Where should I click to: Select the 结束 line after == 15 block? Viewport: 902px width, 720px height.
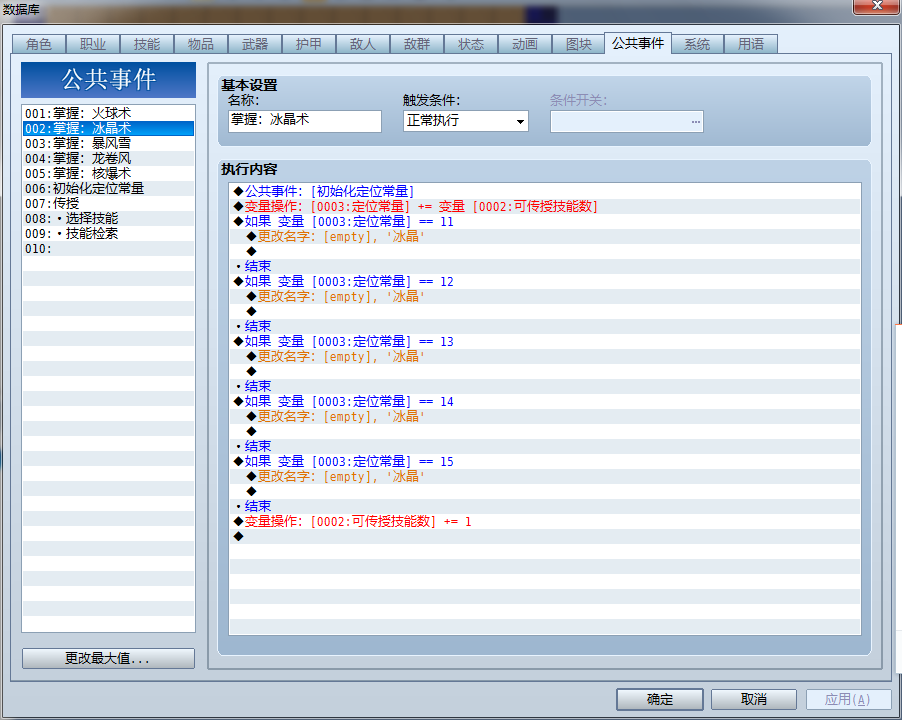coord(545,506)
